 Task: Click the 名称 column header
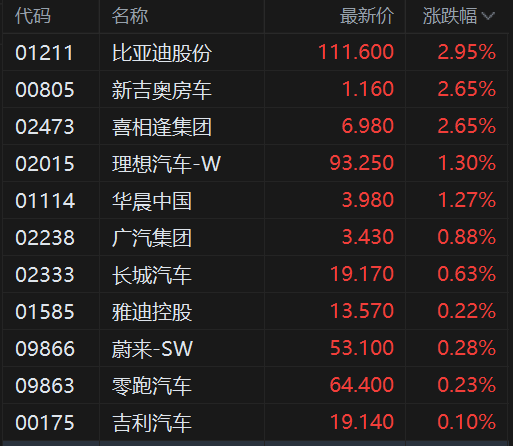click(130, 16)
